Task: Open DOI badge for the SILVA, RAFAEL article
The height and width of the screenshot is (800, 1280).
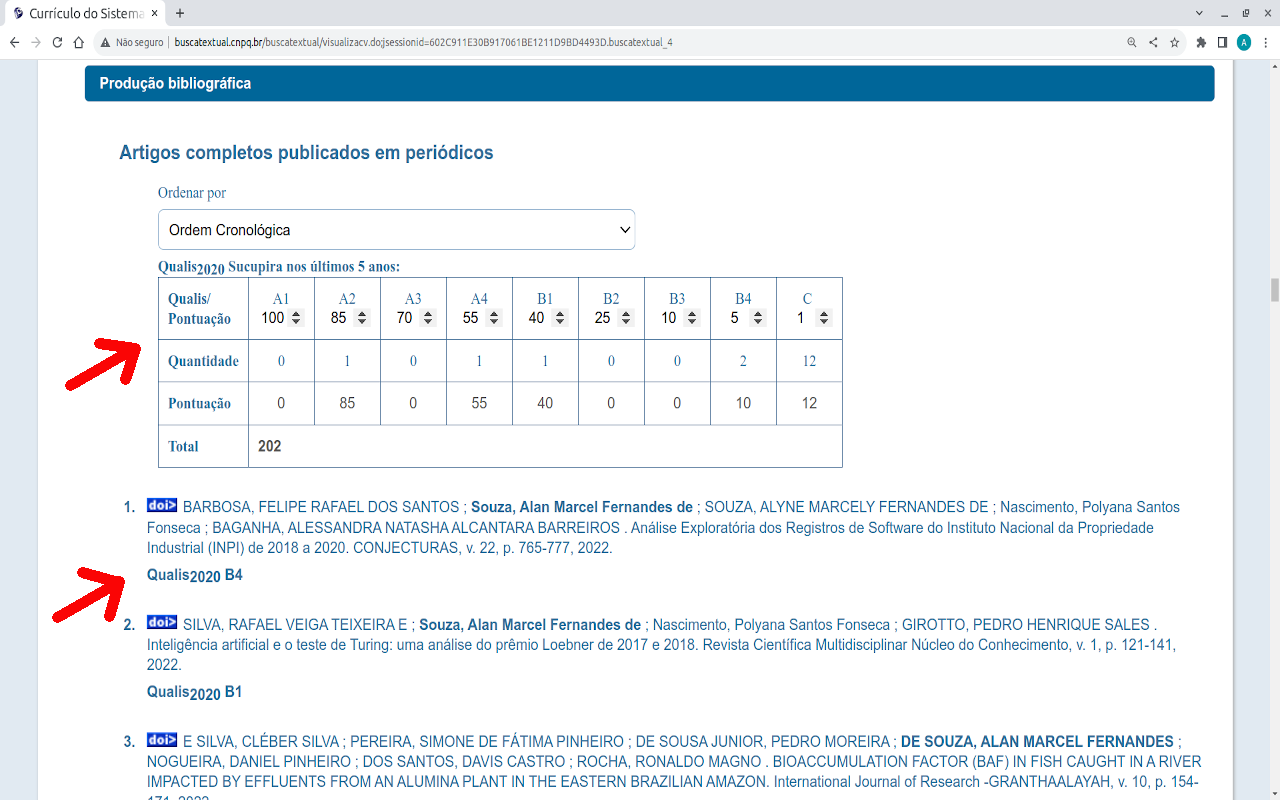Action: (162, 622)
